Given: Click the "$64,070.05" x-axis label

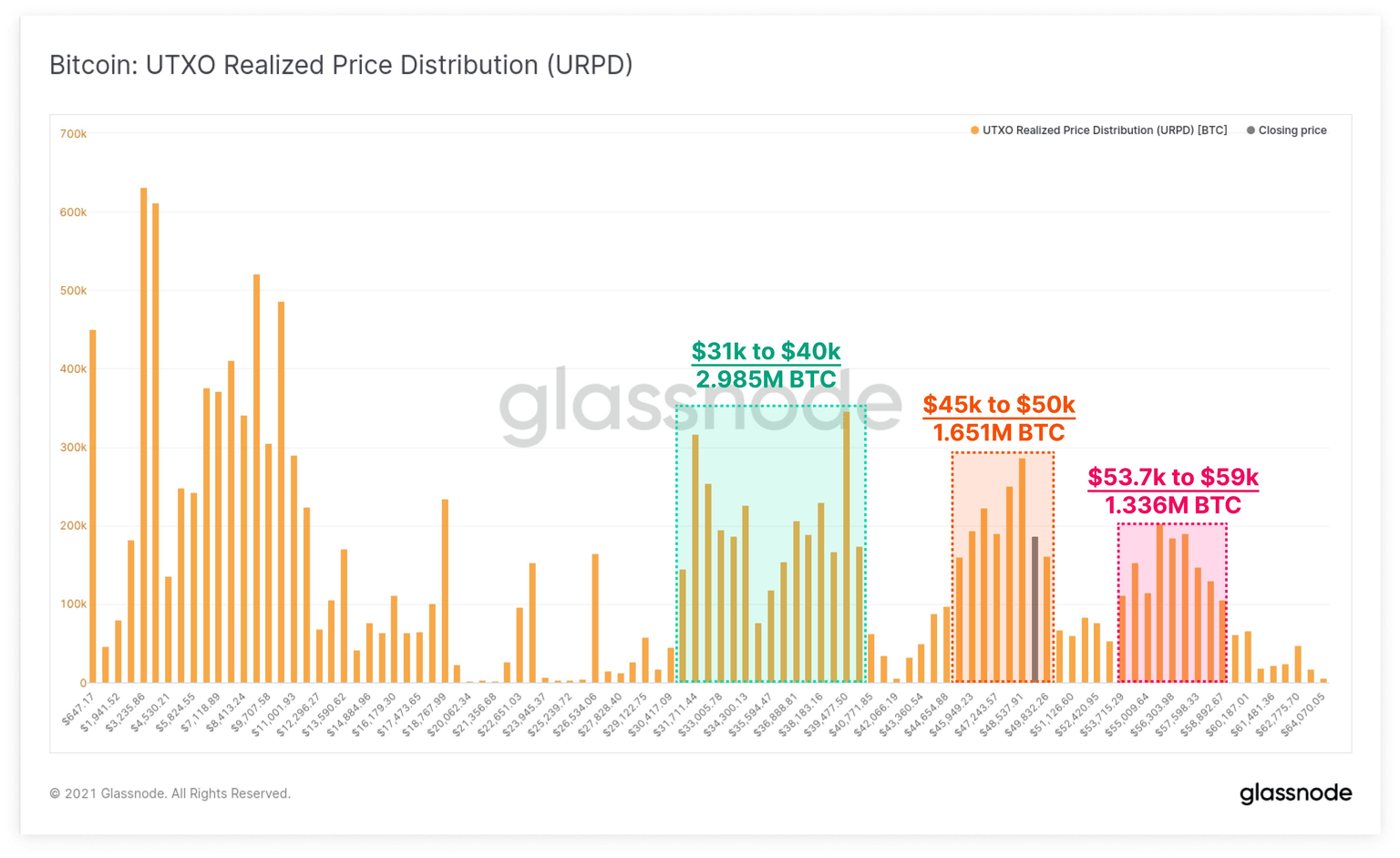Looking at the screenshot, I should click(1302, 714).
